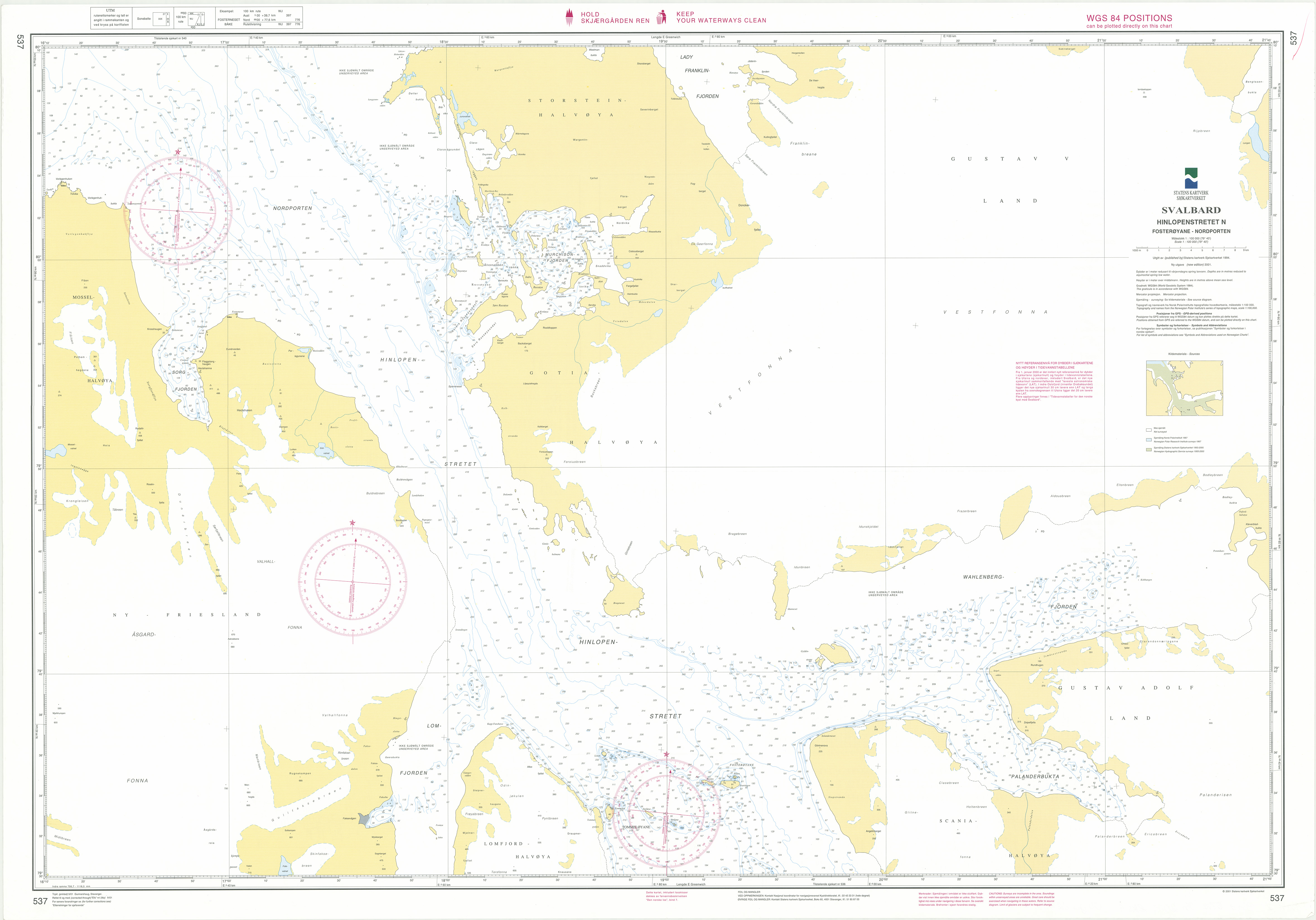Image resolution: width=1316 pixels, height=920 pixels.
Task: Click the center of the Valhallfonna compass rose
Action: coord(352,581)
